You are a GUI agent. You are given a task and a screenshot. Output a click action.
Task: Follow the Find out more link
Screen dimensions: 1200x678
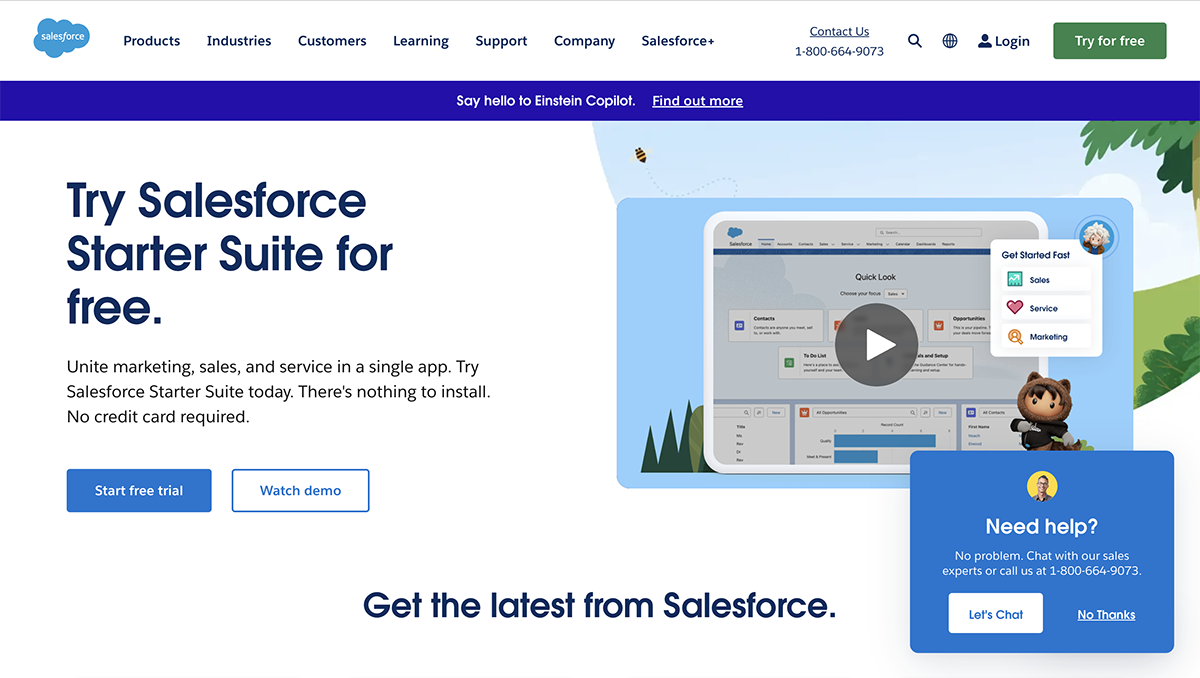[697, 101]
